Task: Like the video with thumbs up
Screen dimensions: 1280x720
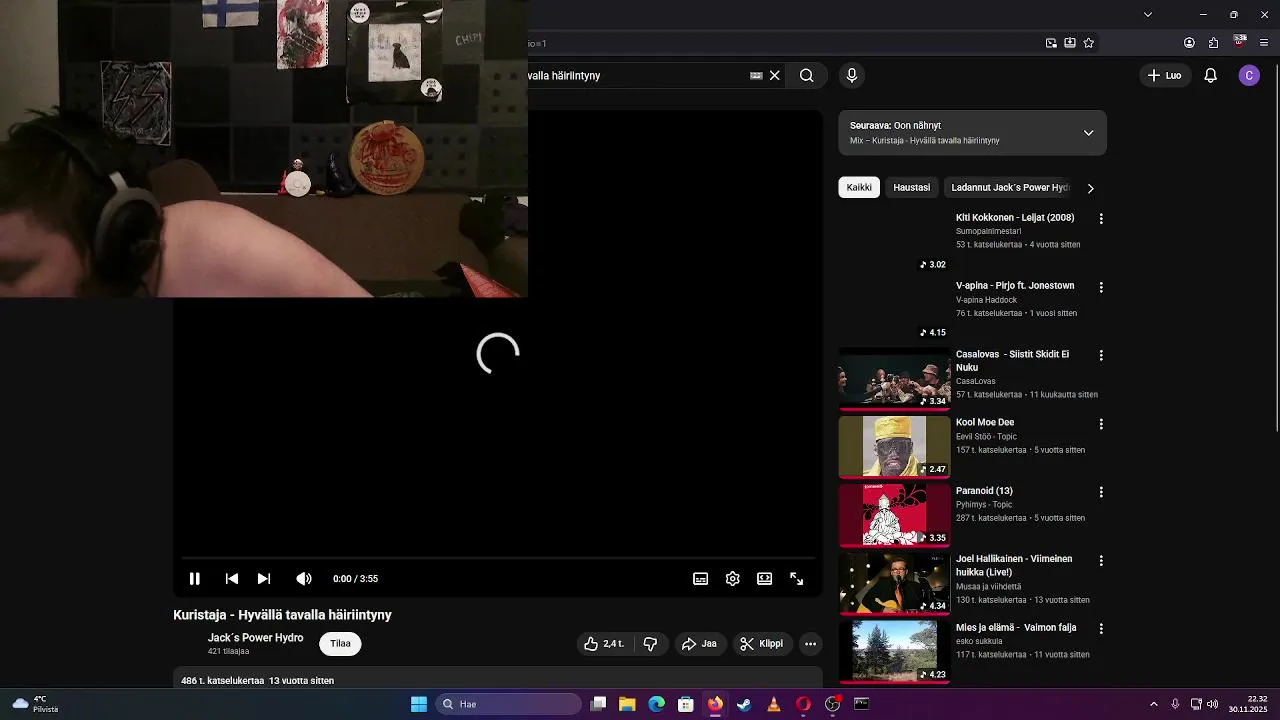Action: tap(604, 644)
